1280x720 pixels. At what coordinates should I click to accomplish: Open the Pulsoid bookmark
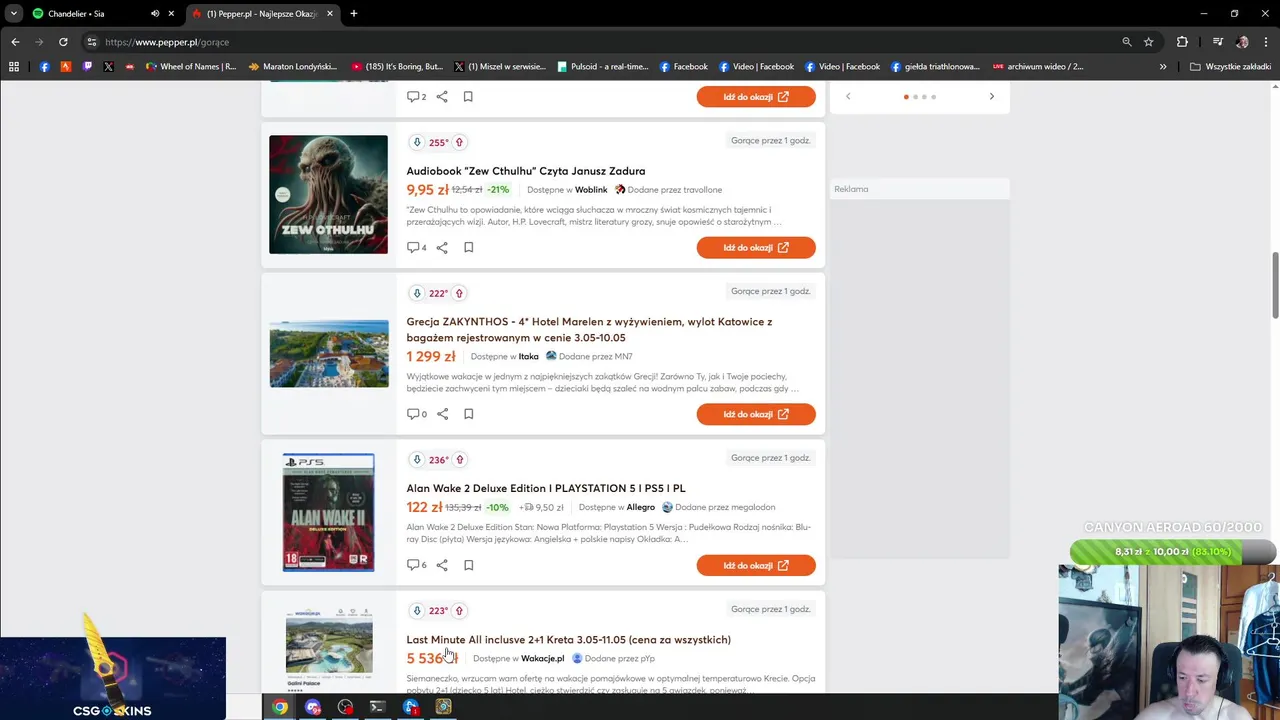pos(603,67)
